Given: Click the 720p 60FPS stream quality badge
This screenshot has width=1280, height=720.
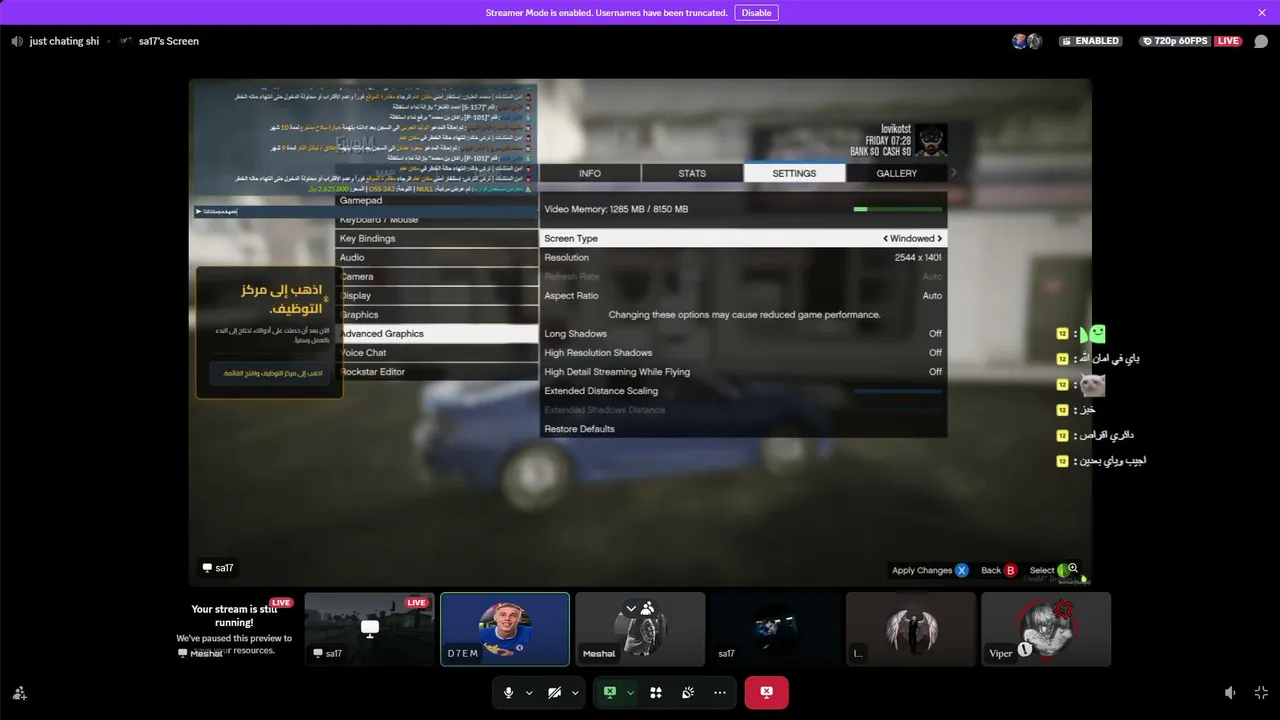Looking at the screenshot, I should click(x=1177, y=41).
